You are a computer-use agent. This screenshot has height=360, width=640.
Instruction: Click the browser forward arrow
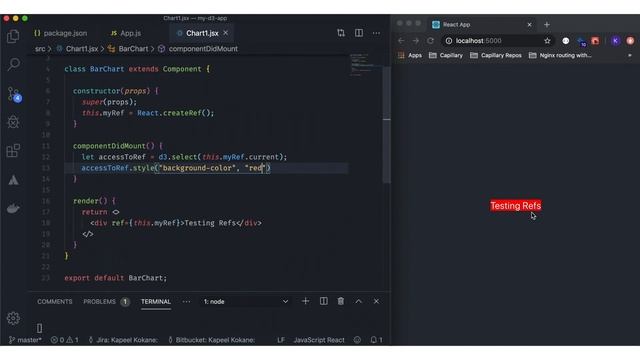pyautogui.click(x=416, y=41)
